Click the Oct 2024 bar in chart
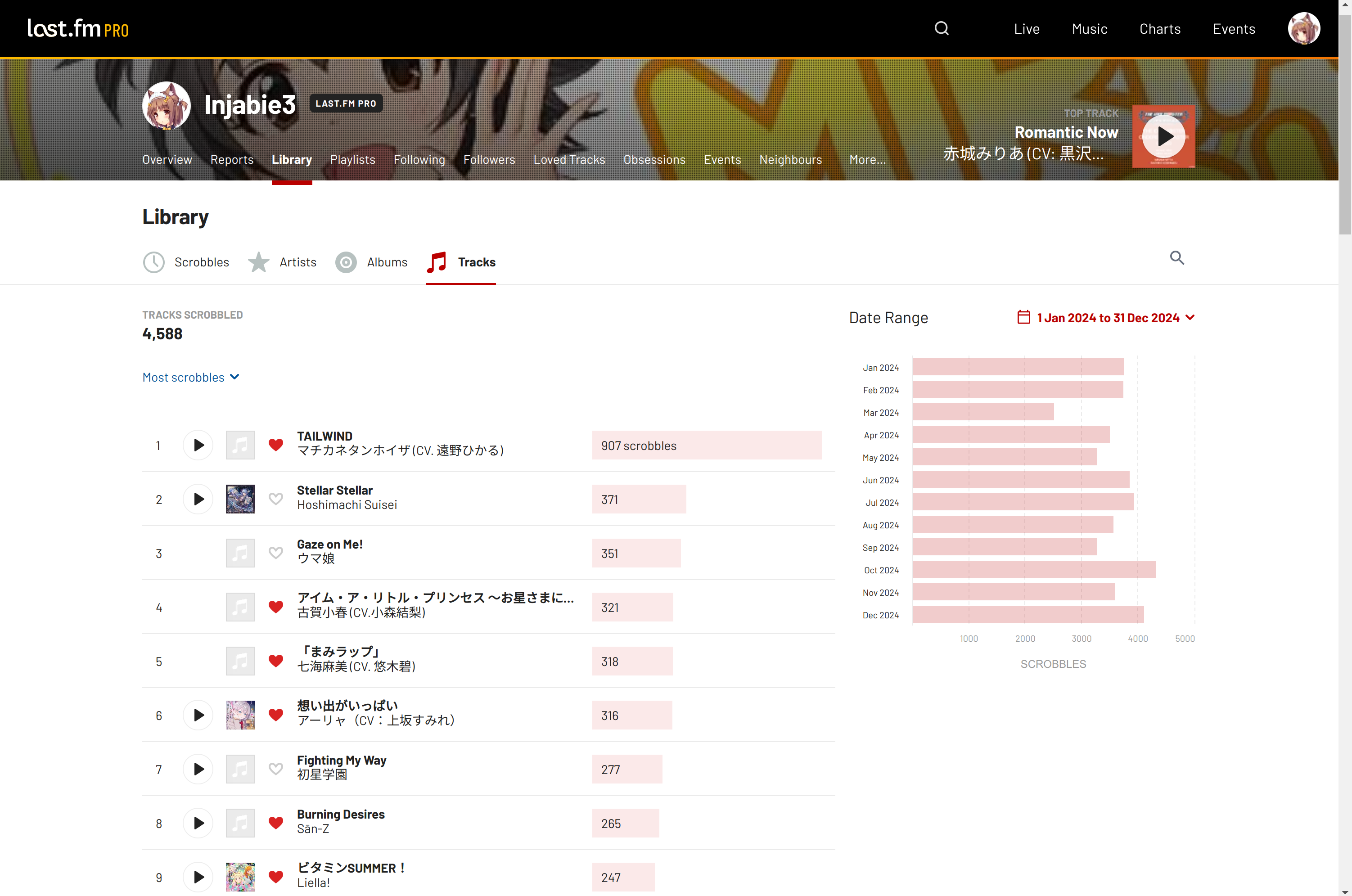The image size is (1352, 896). (1034, 570)
